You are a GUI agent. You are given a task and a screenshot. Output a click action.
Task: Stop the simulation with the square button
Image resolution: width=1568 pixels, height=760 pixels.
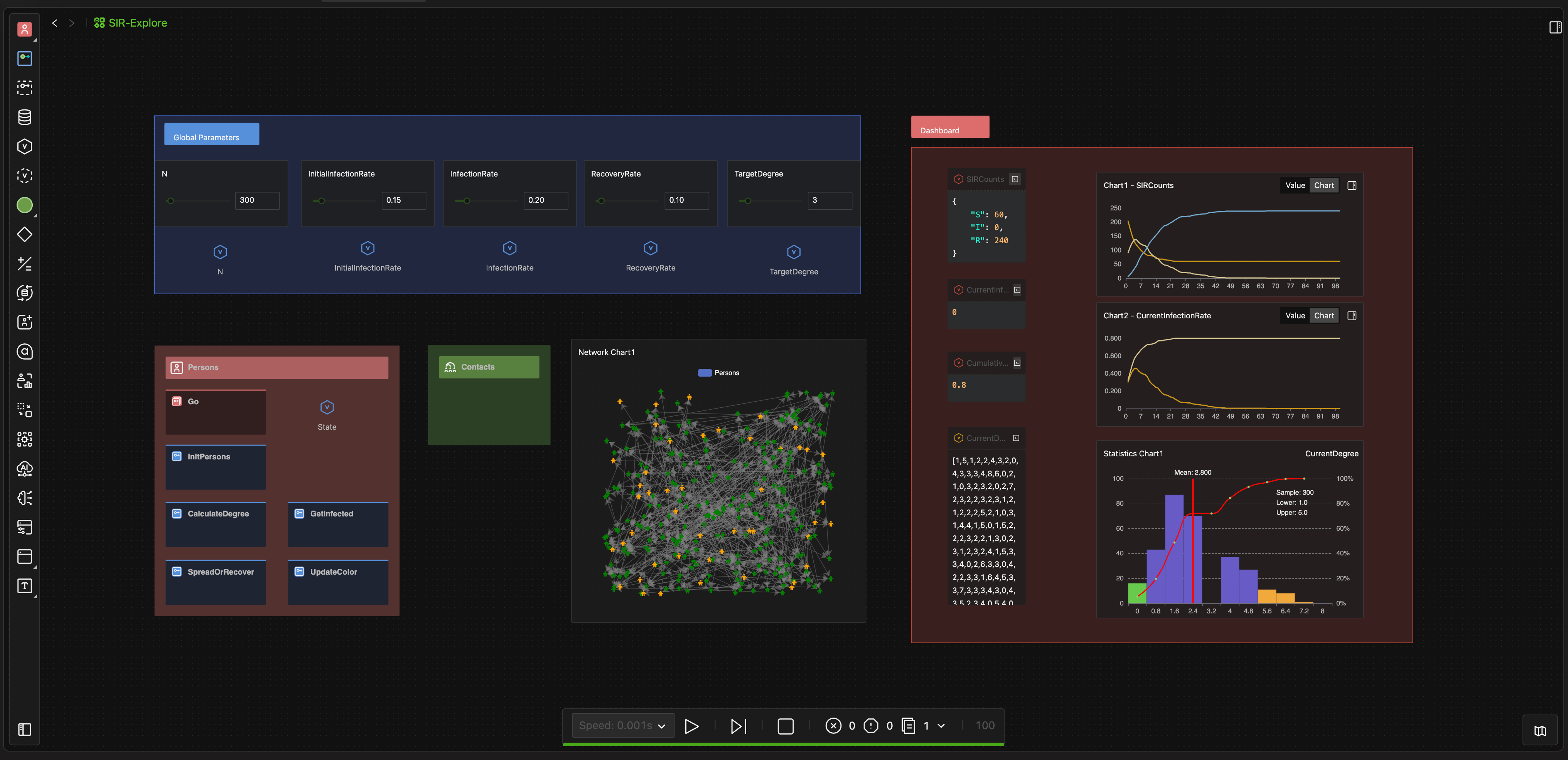tap(786, 726)
